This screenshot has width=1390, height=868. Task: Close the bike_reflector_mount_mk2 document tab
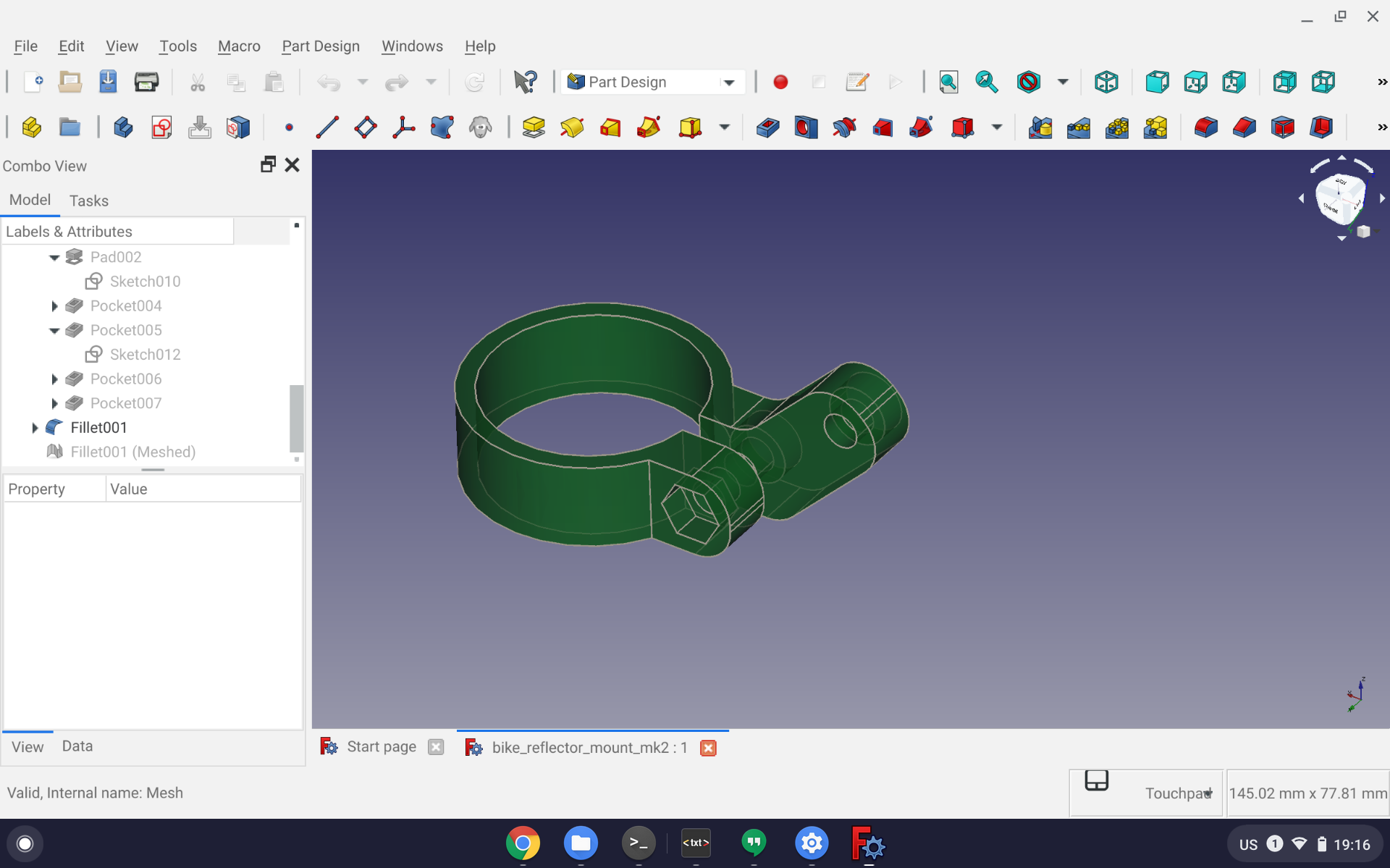tap(709, 748)
